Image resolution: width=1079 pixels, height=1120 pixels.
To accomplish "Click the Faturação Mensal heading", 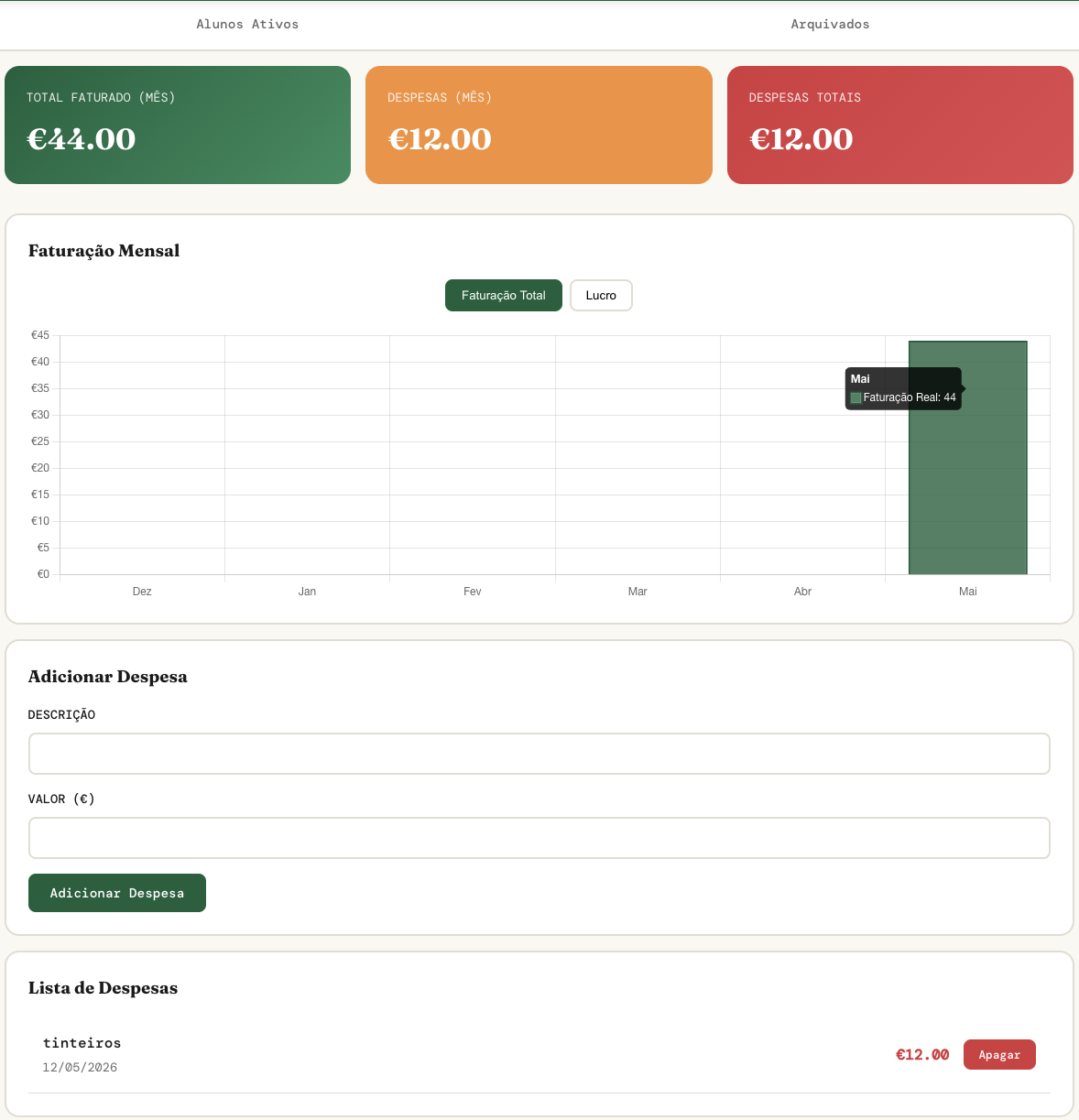I will click(x=104, y=251).
